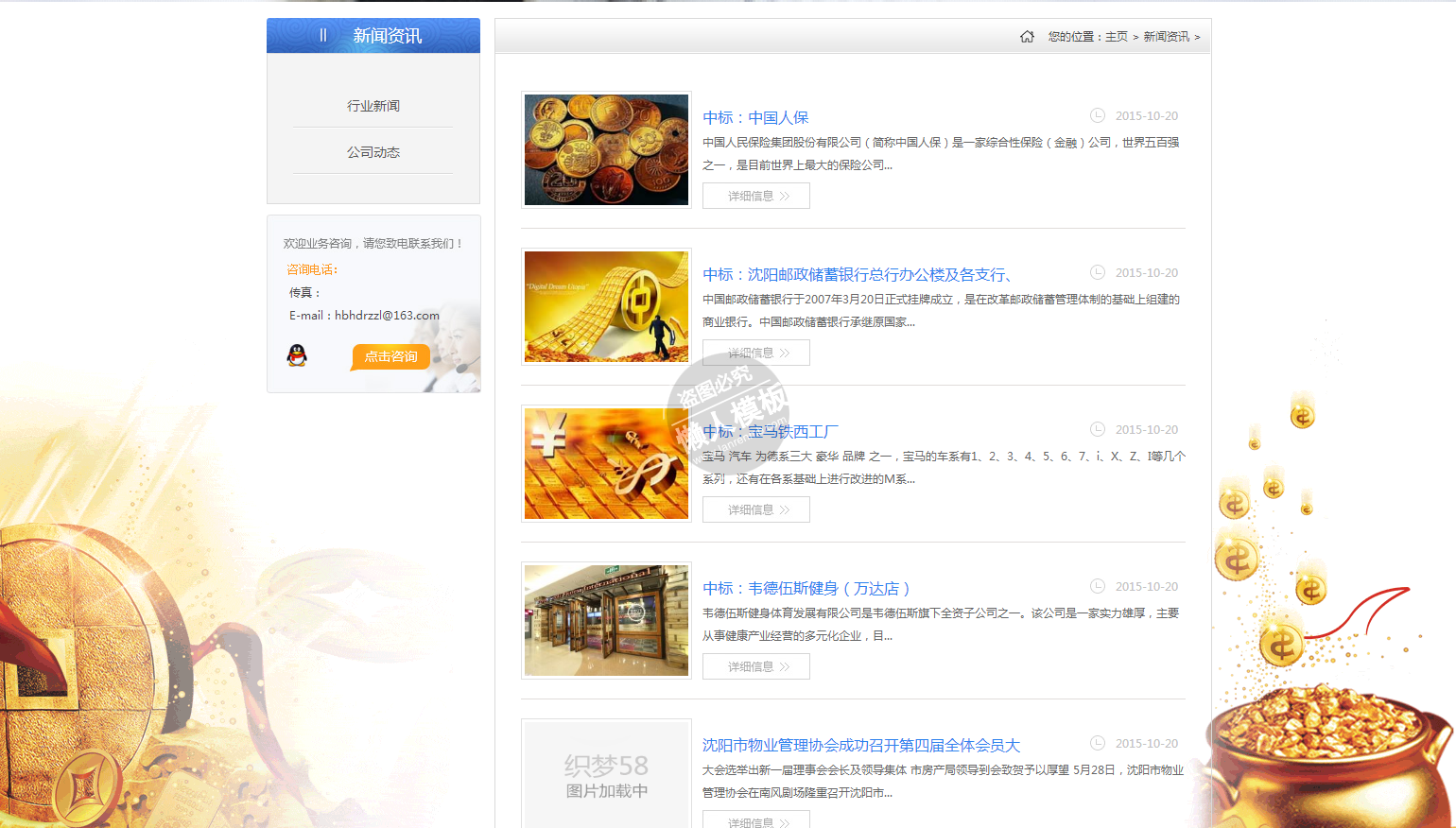Open article 中标：中国人保
Viewport: 1456px width, 828px height.
(x=755, y=117)
